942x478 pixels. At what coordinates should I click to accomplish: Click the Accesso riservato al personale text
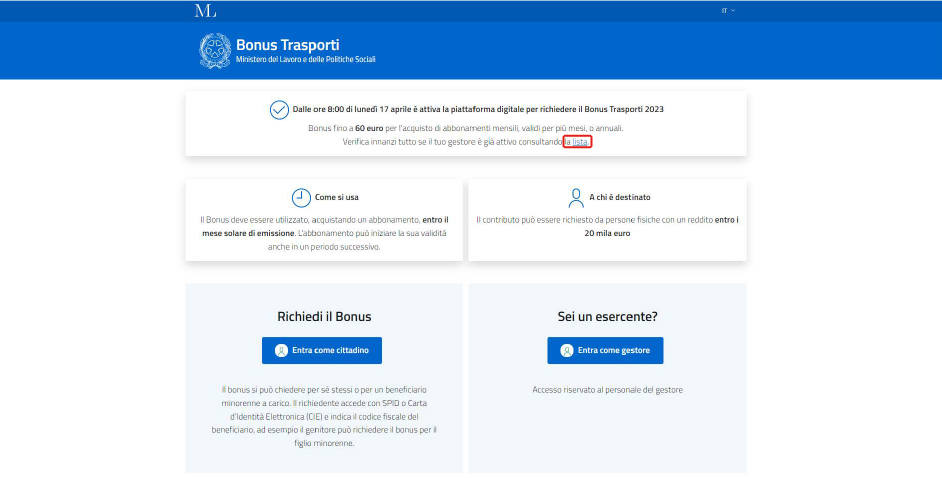pos(607,390)
